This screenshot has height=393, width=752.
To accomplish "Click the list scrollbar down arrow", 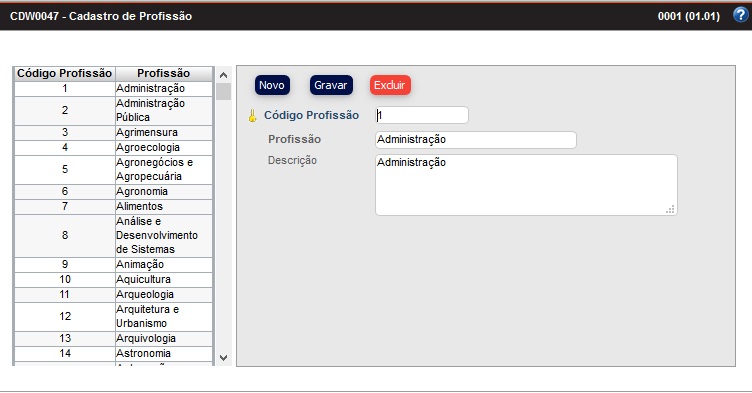I will point(223,357).
